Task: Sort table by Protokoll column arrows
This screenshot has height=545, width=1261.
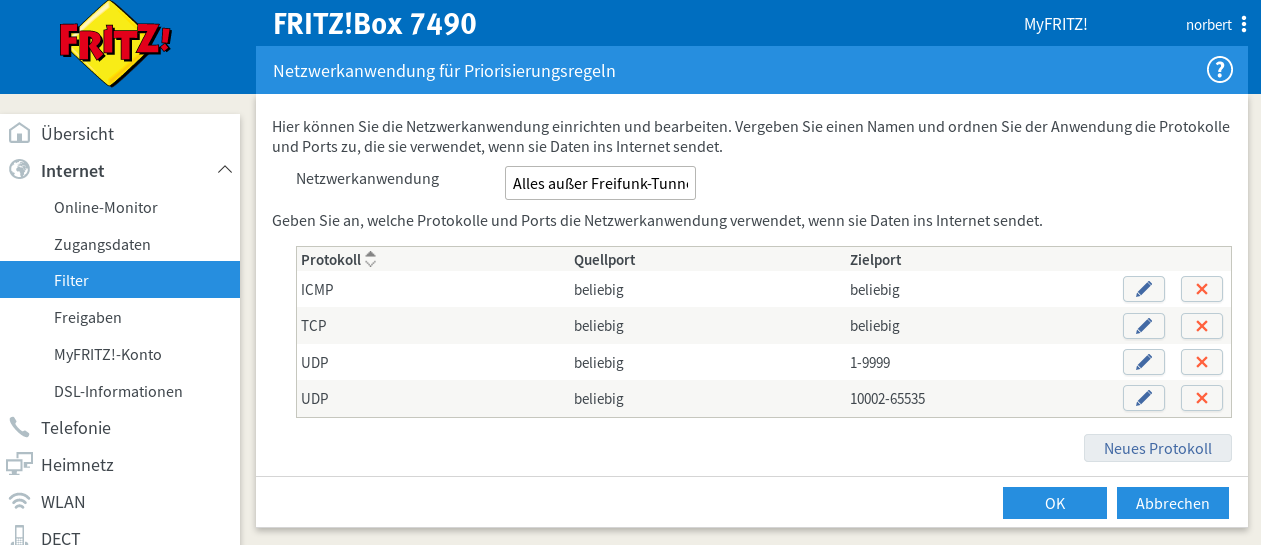Action: click(371, 259)
